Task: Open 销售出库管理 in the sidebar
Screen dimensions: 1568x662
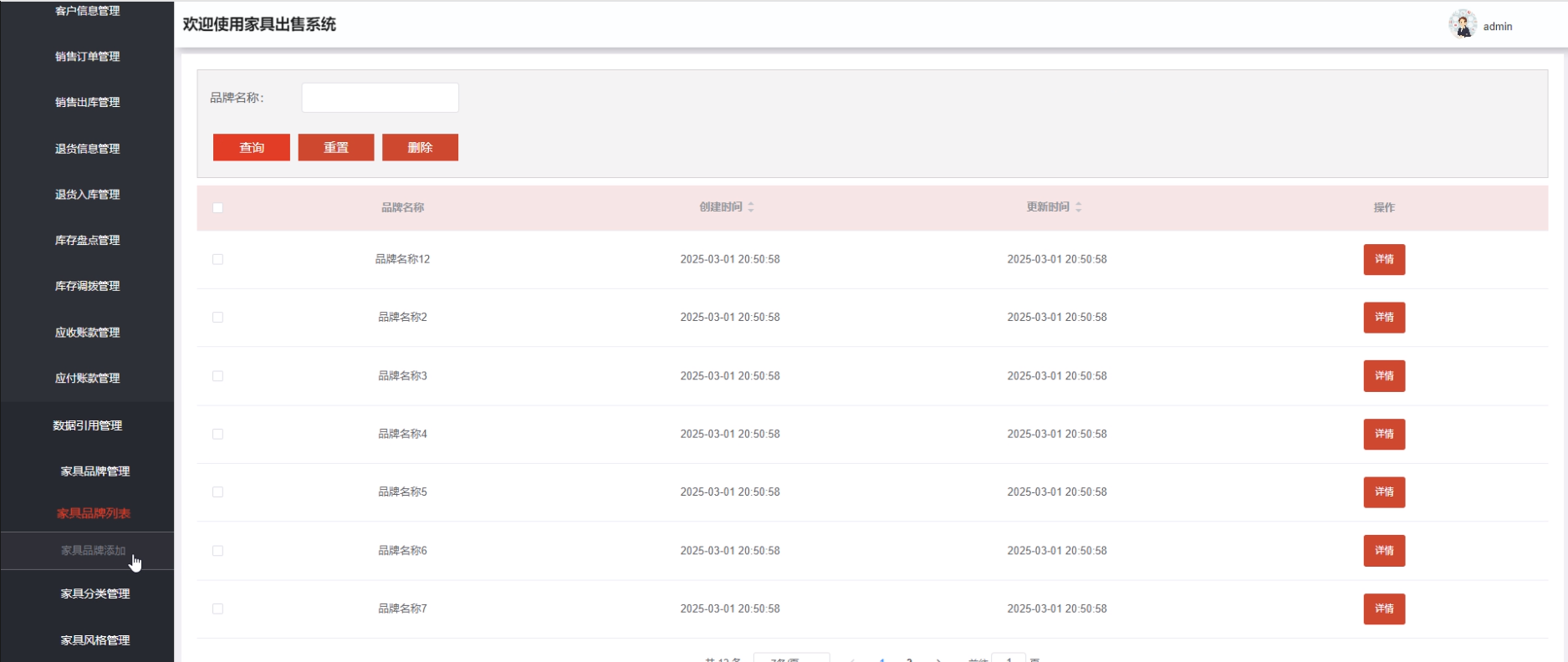Action: click(87, 102)
